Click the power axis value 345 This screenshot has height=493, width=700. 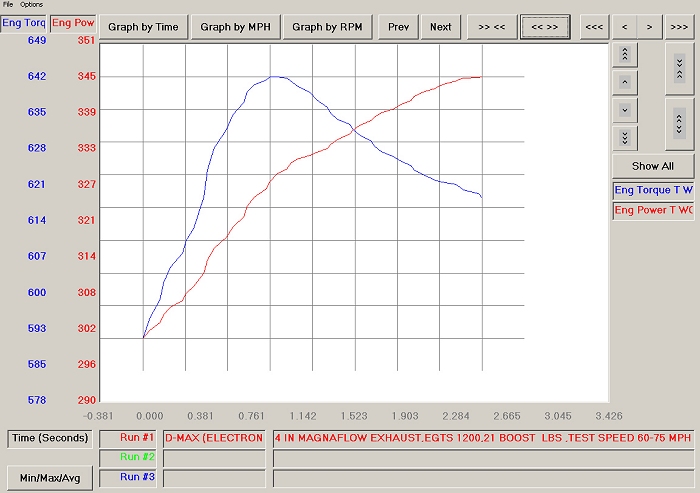click(x=87, y=76)
